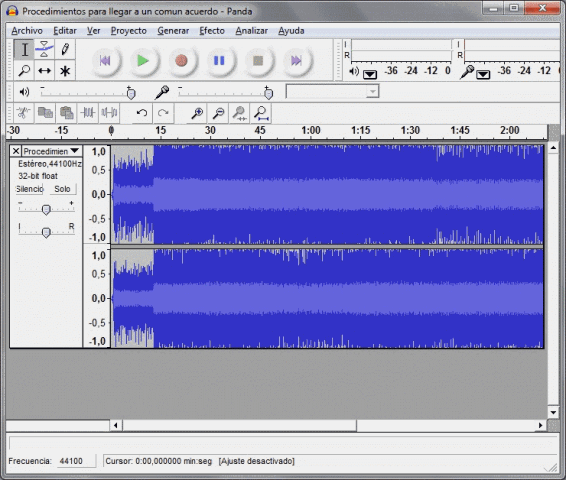This screenshot has width=566, height=480.
Task: Select the Selection (I-beam) tool
Action: tap(24, 49)
